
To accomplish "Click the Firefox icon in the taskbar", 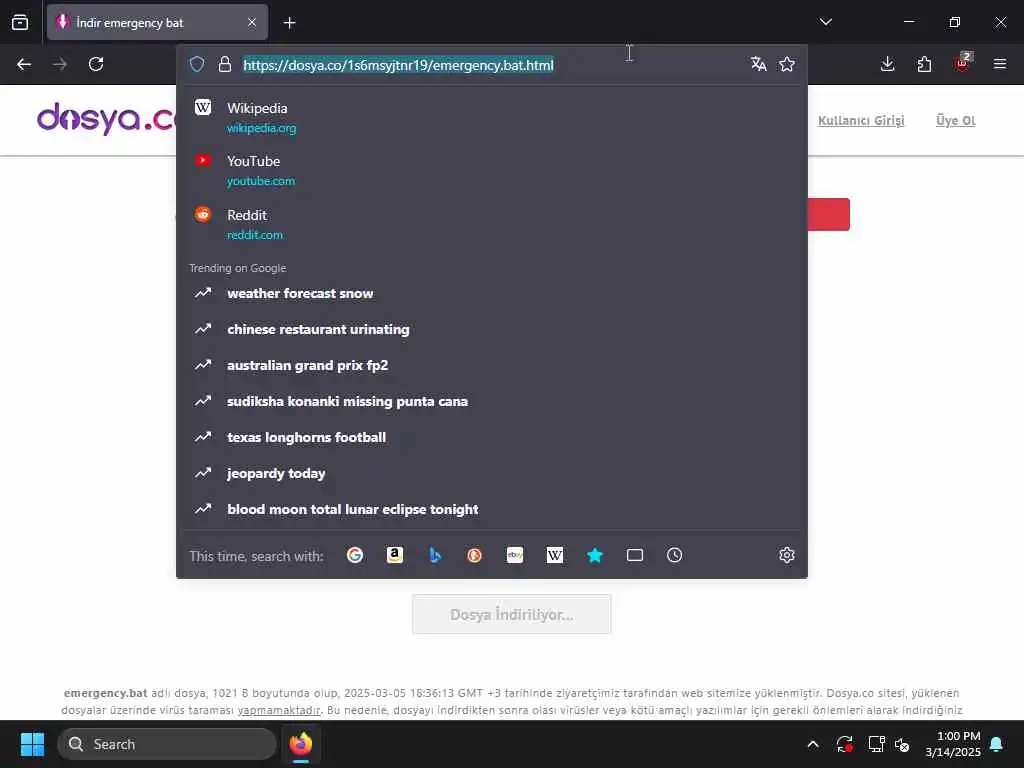I will tap(301, 744).
